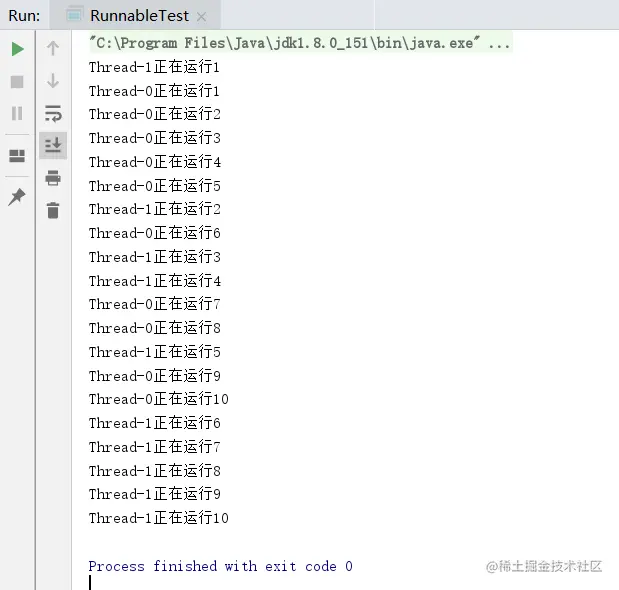Toggle scroll to end of console
This screenshot has height=590, width=619.
(x=53, y=145)
